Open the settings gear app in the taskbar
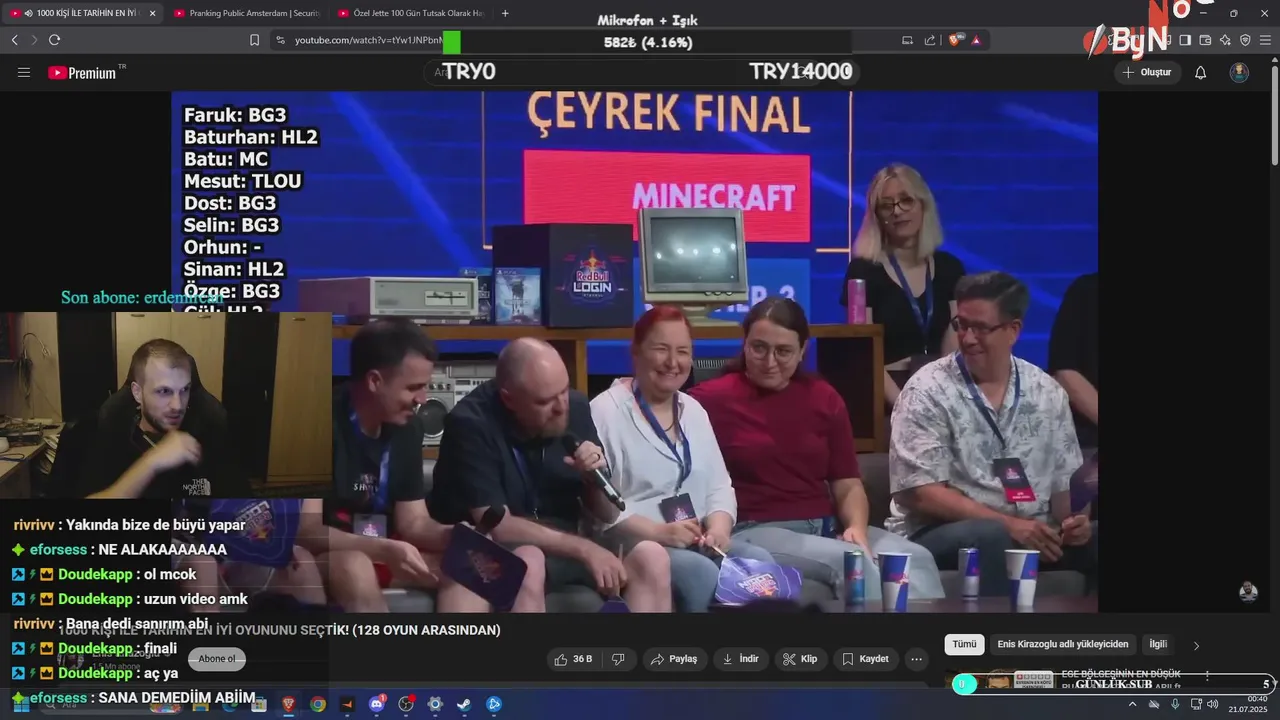Screen dimensions: 1280x720 (435, 704)
